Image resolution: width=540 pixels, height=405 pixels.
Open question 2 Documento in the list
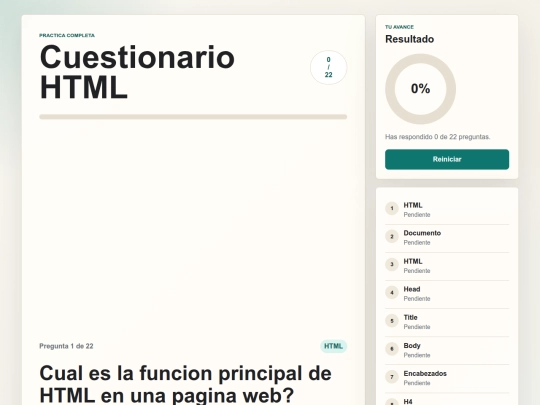coord(447,238)
